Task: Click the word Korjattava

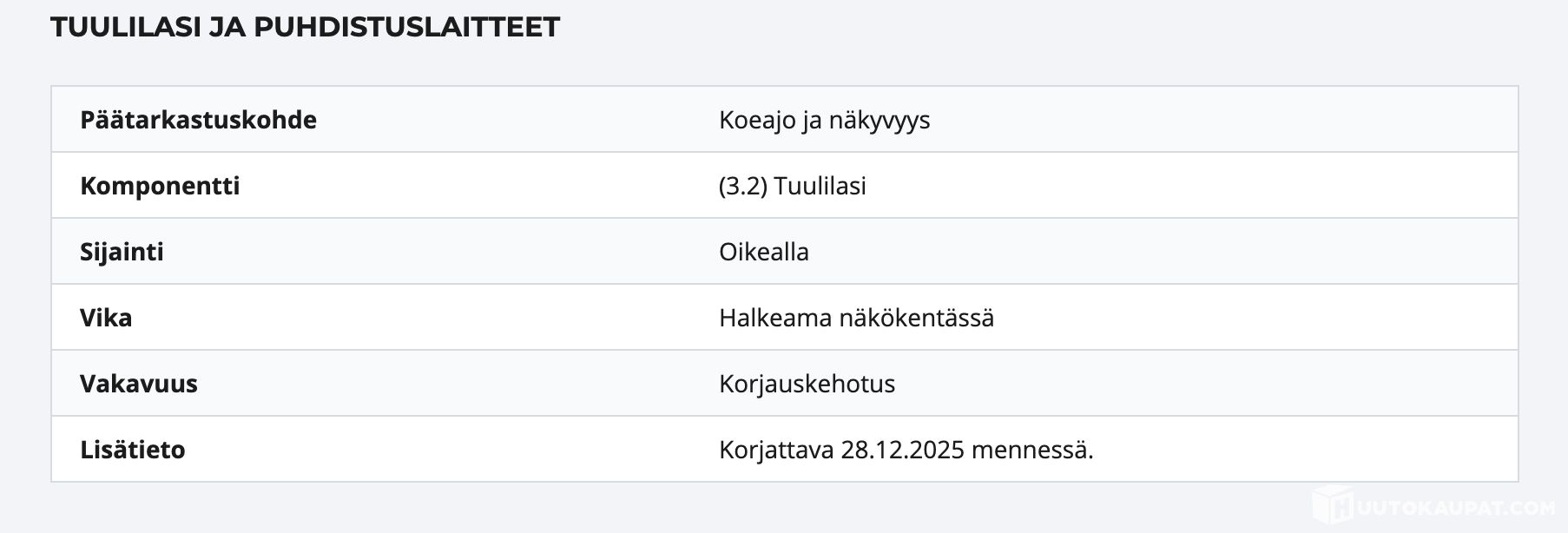Action: pyautogui.click(x=776, y=450)
